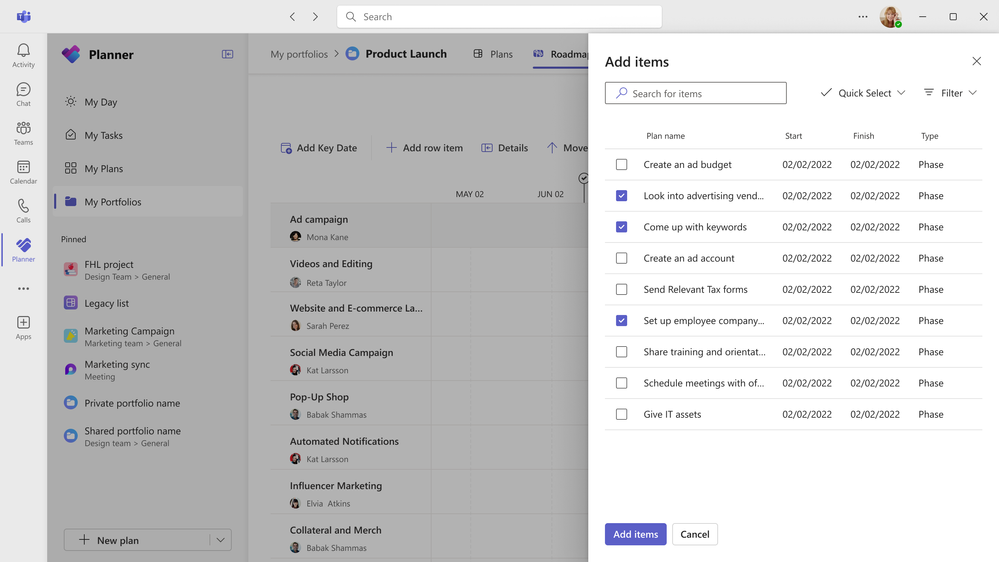Collapse the Planner navigation panel icon
The height and width of the screenshot is (562, 999).
227,55
